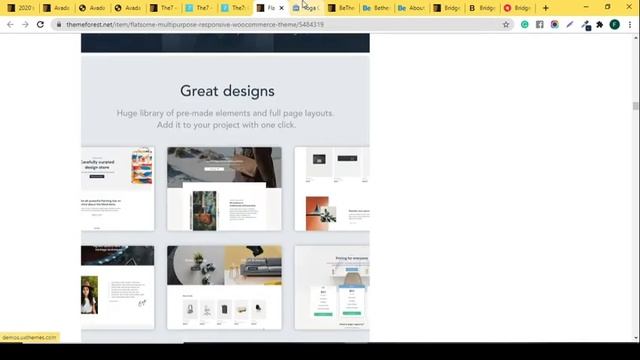
Task: Click the 'Great designs' heading
Action: (x=227, y=91)
